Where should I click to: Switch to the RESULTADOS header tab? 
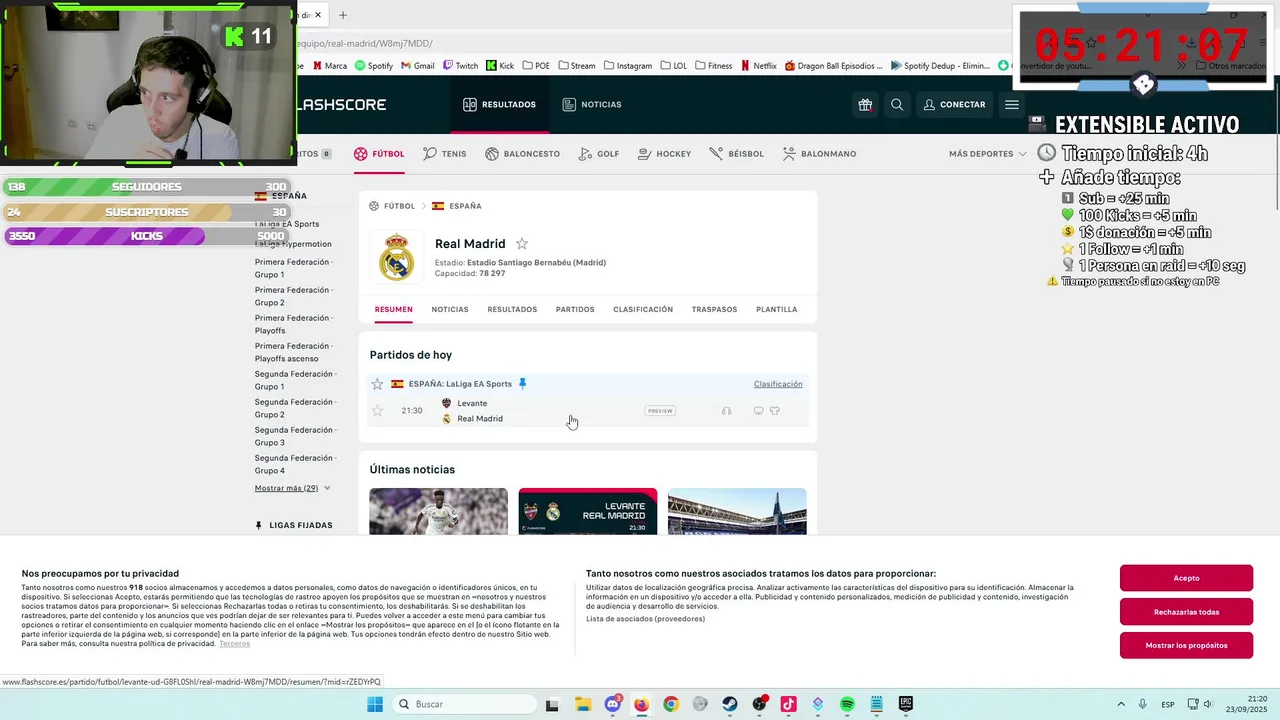coord(499,104)
